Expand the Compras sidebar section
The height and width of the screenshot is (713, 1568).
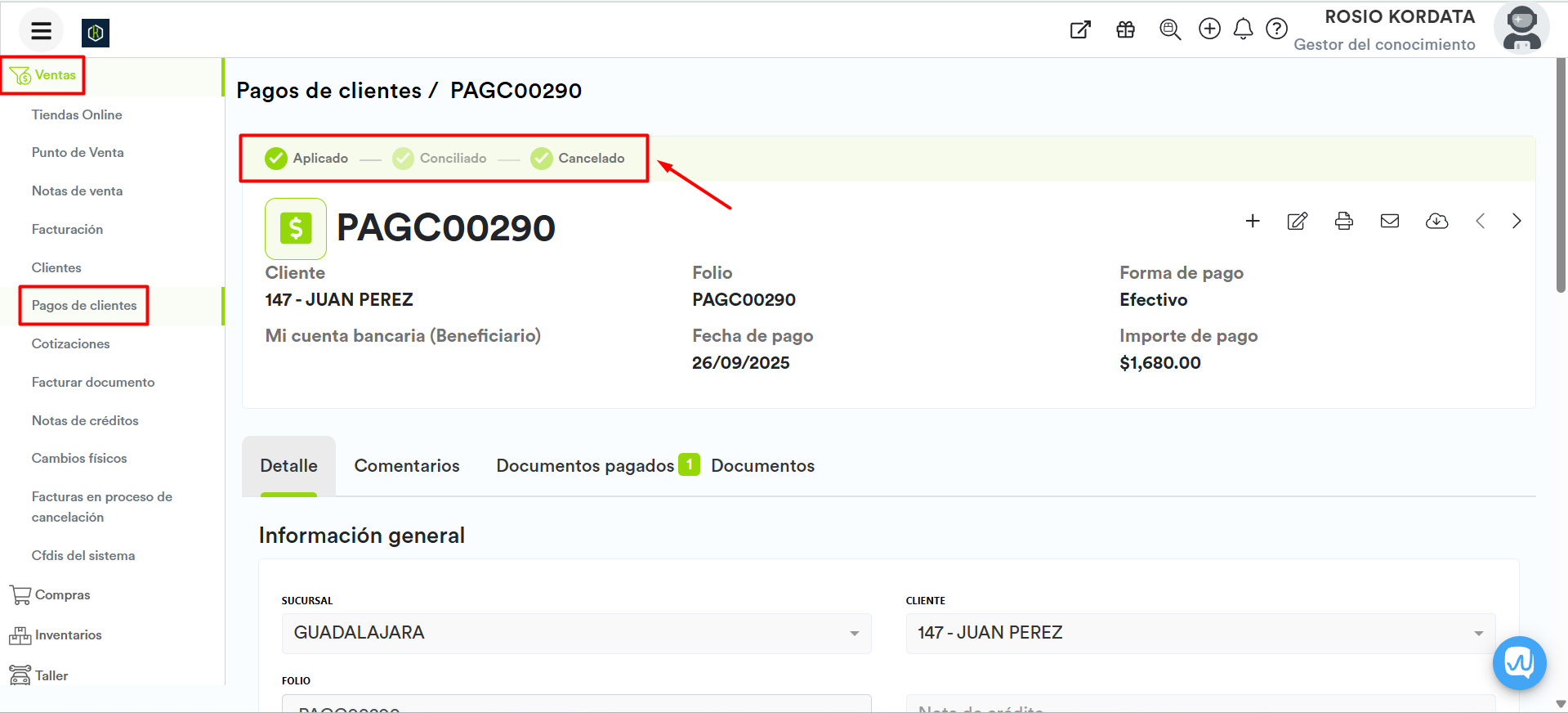coord(62,595)
